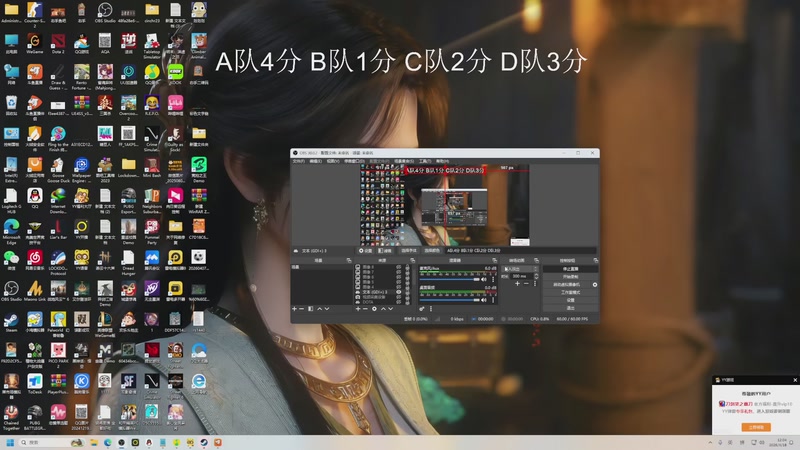
Task: Pop out the audio mixer dock panel
Action: 494,260
